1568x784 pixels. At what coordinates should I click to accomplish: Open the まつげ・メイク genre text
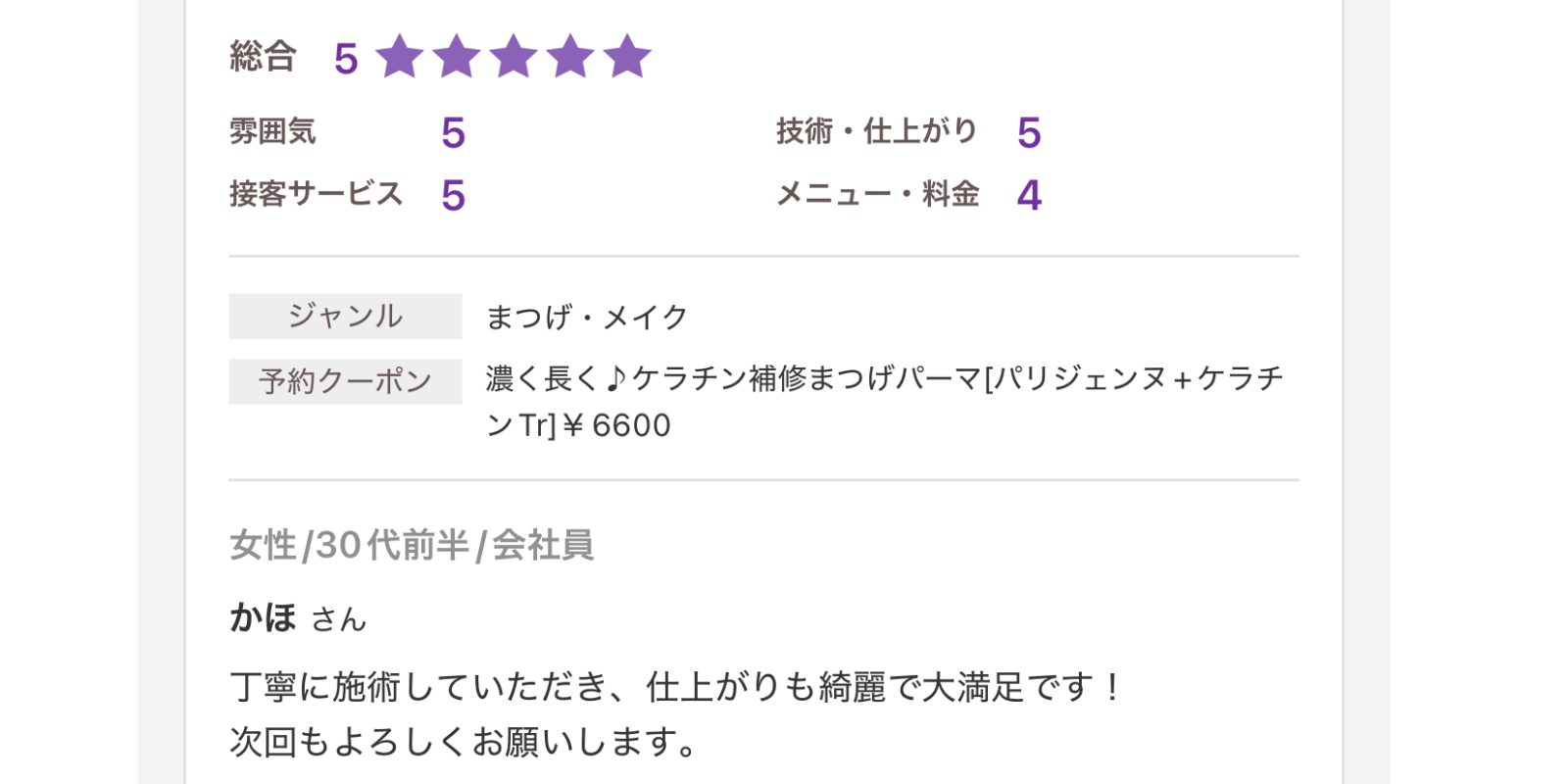[587, 317]
